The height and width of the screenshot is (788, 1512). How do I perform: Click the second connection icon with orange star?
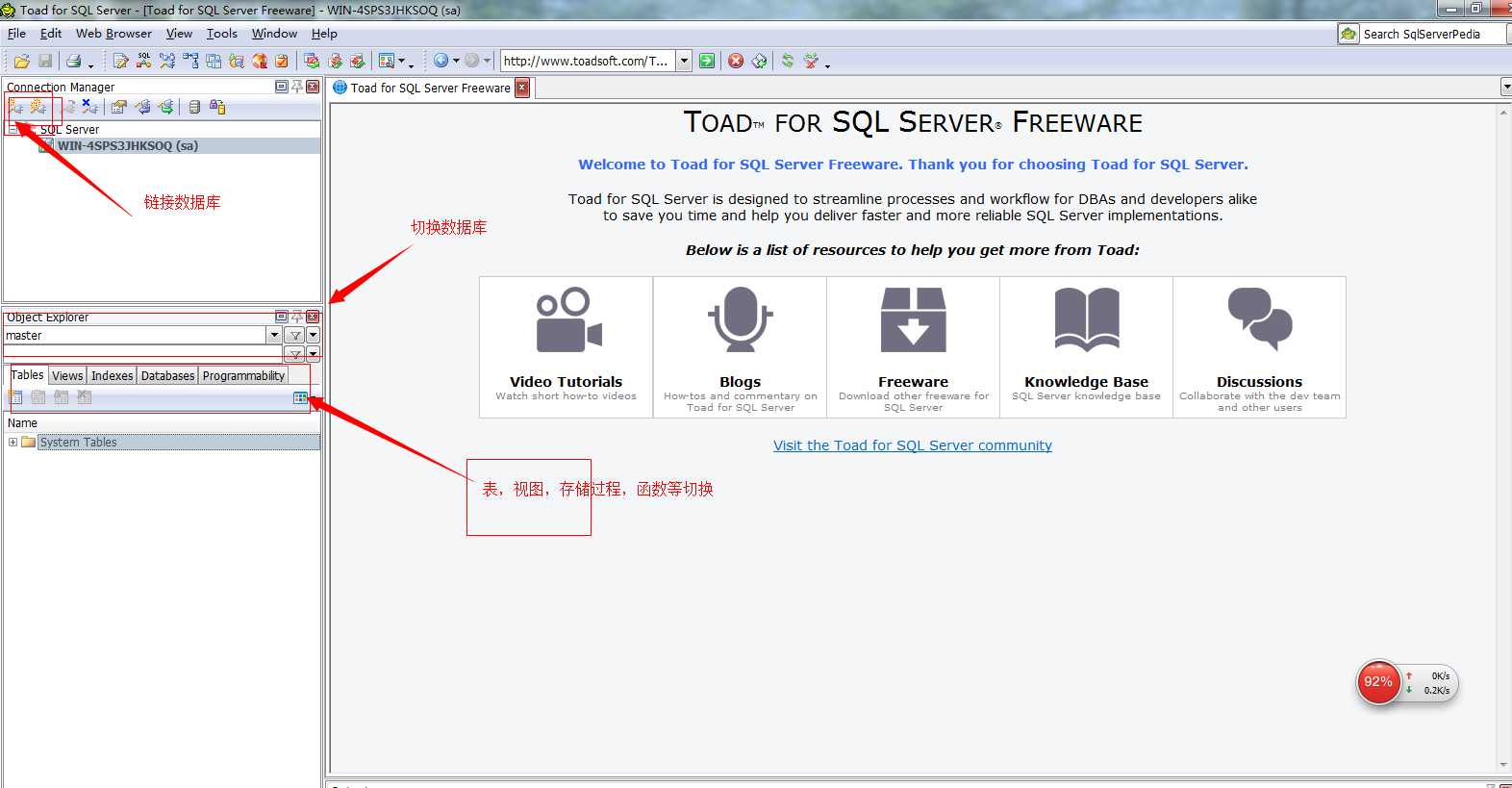click(x=38, y=107)
